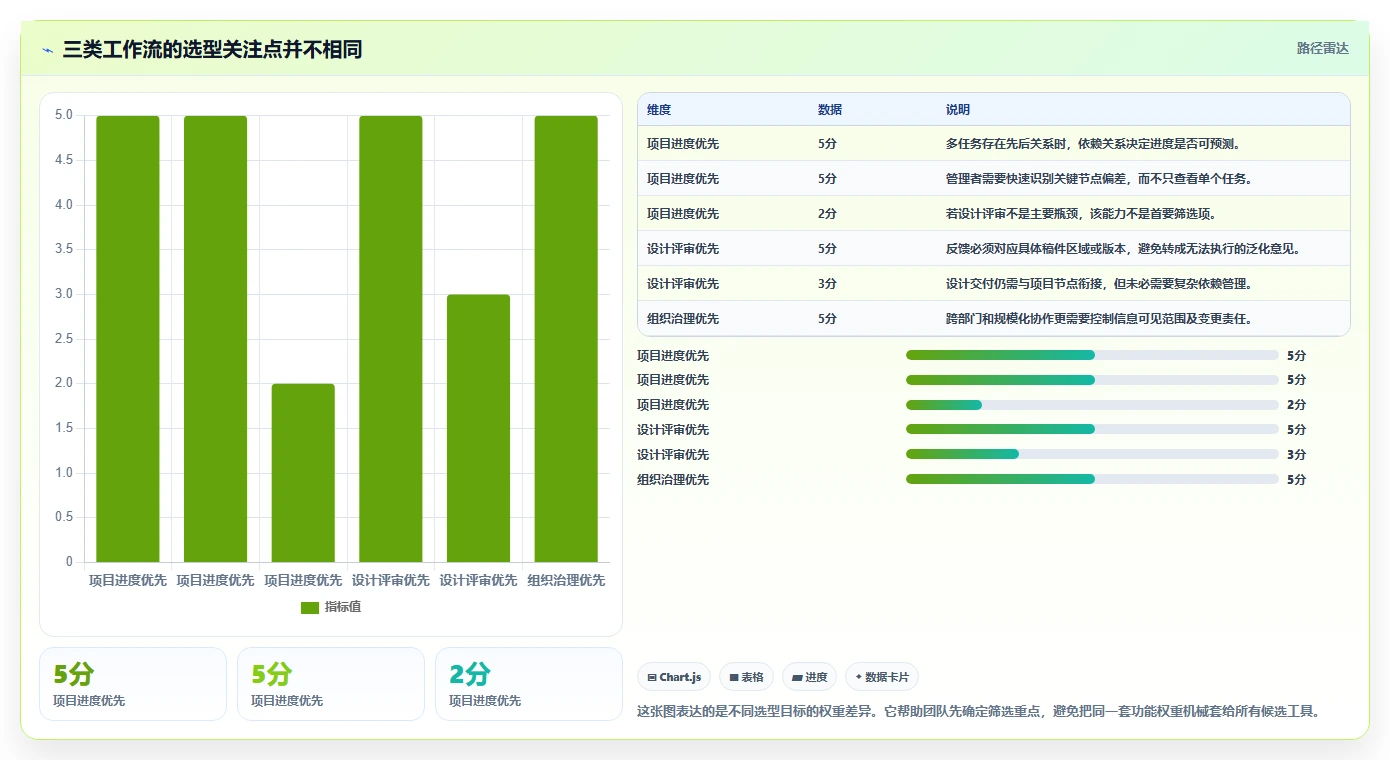This screenshot has width=1390, height=760.
Task: Click the 路径雷达 label in the header
Action: (x=1322, y=48)
